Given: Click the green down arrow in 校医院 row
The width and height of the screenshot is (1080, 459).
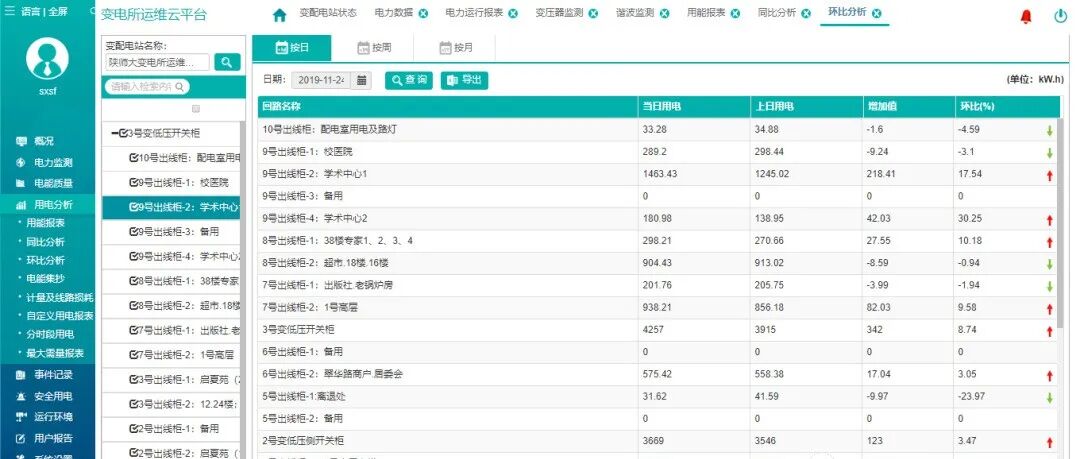Looking at the screenshot, I should (x=1050, y=153).
